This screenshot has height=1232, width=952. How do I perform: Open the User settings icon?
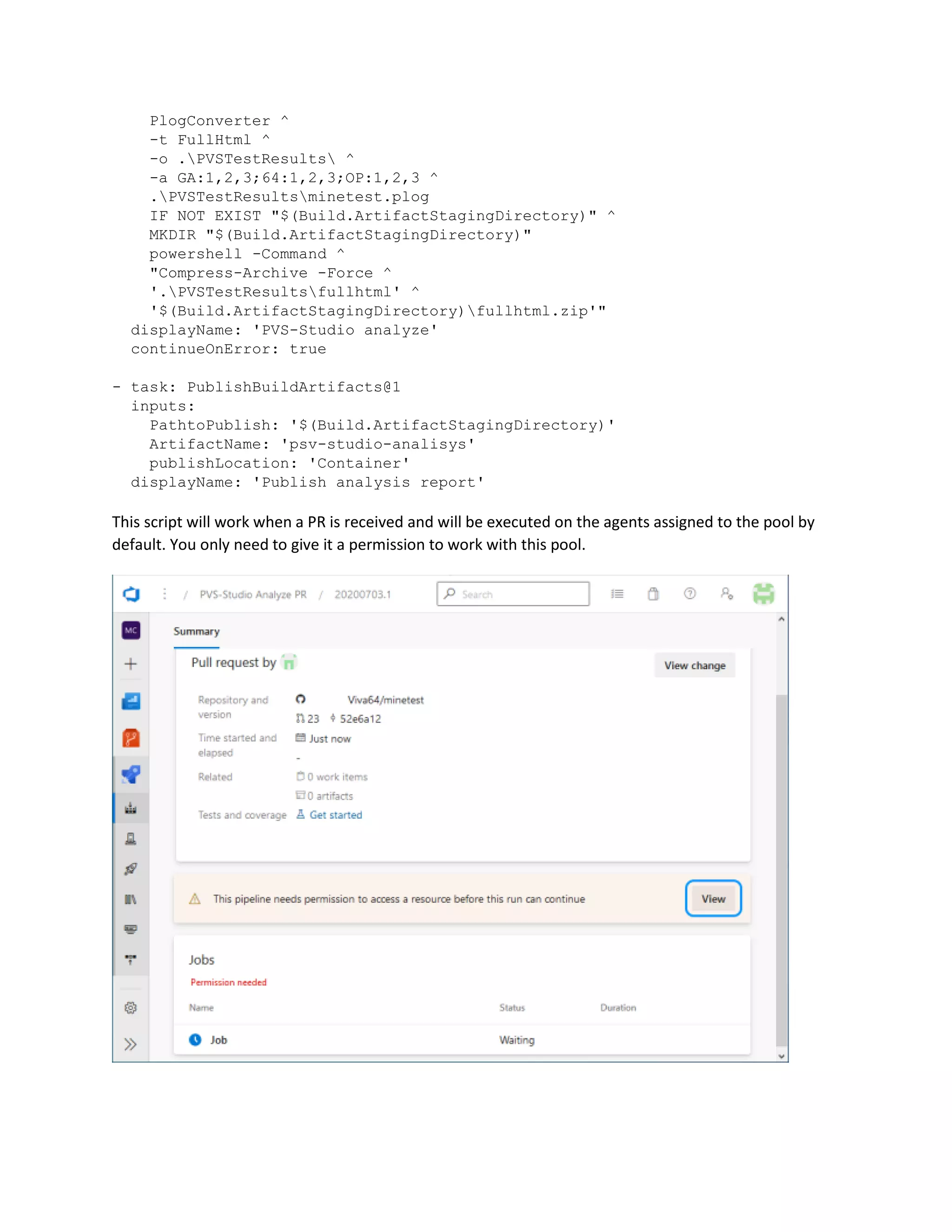click(x=727, y=593)
